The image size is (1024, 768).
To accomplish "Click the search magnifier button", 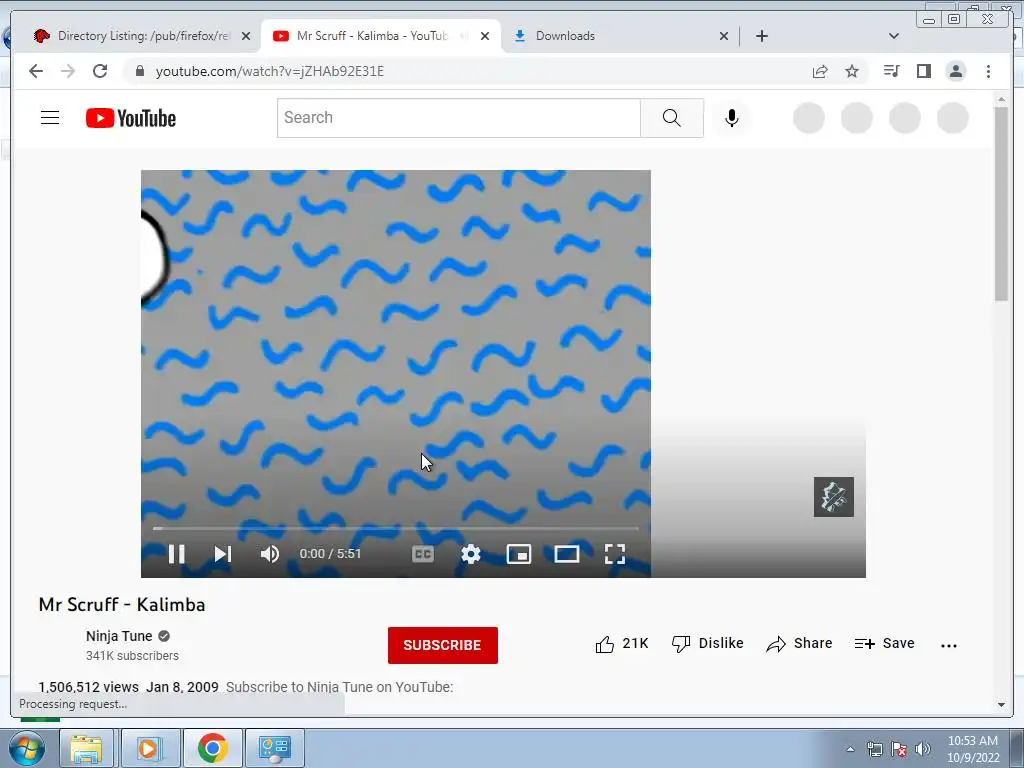I will point(671,118).
